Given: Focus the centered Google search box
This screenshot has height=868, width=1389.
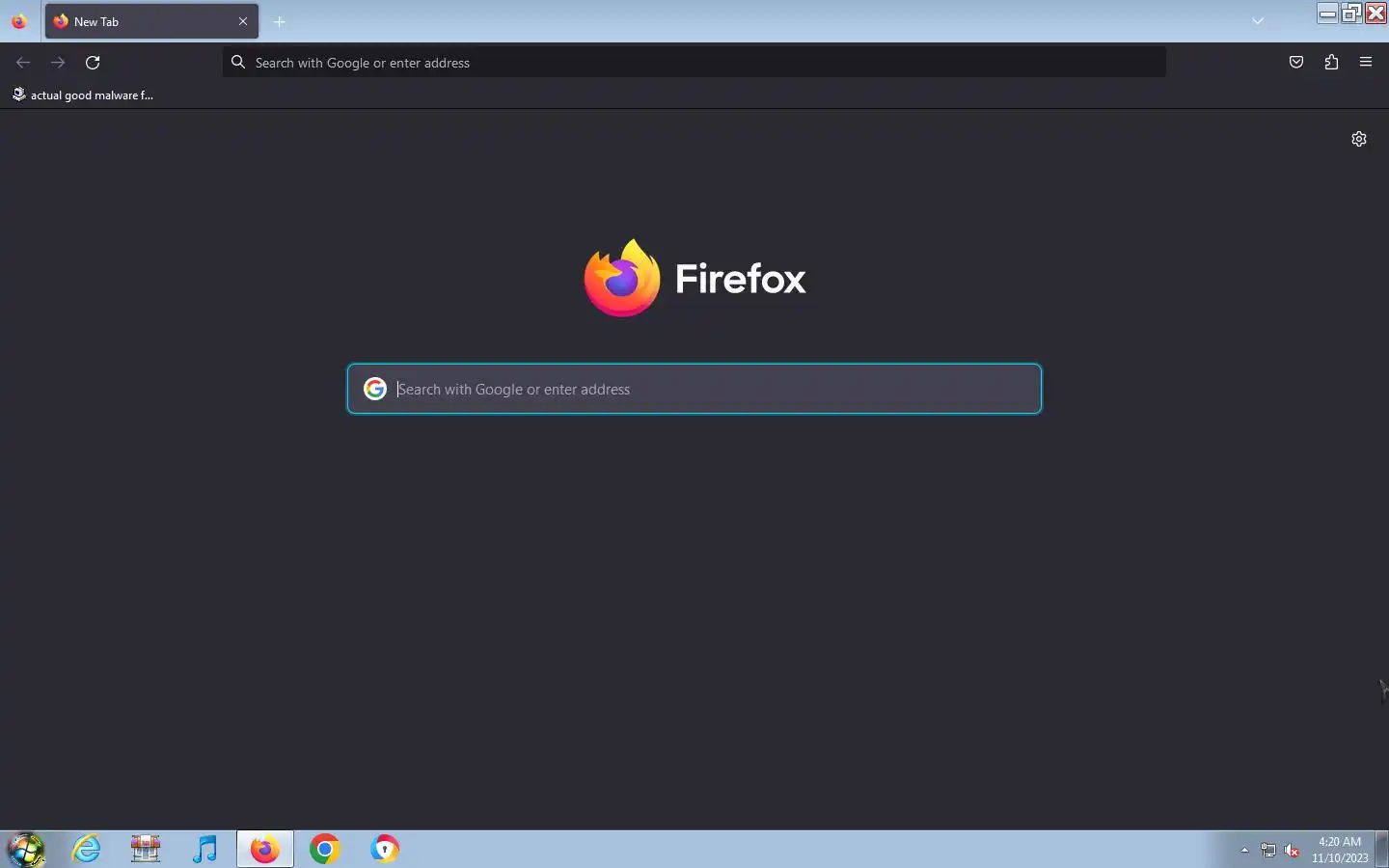Looking at the screenshot, I should click(x=694, y=389).
